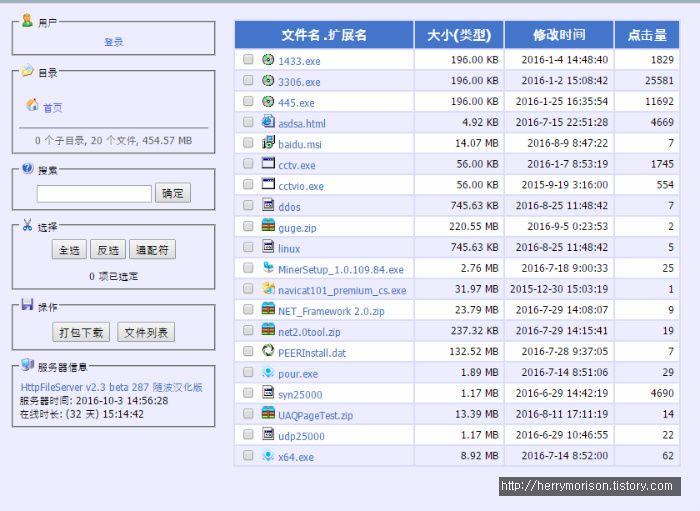Click the window icon beside cctvio.exe

click(268, 184)
